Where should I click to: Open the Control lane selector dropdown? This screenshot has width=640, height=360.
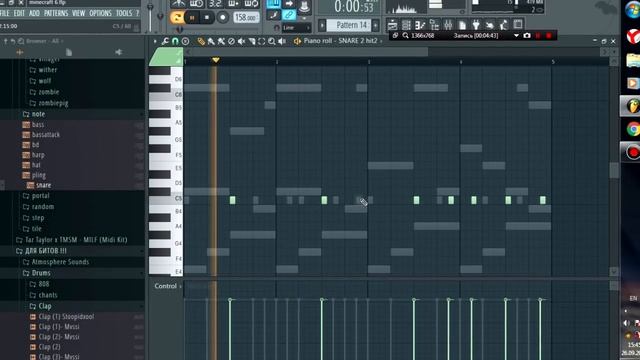pyautogui.click(x=168, y=286)
